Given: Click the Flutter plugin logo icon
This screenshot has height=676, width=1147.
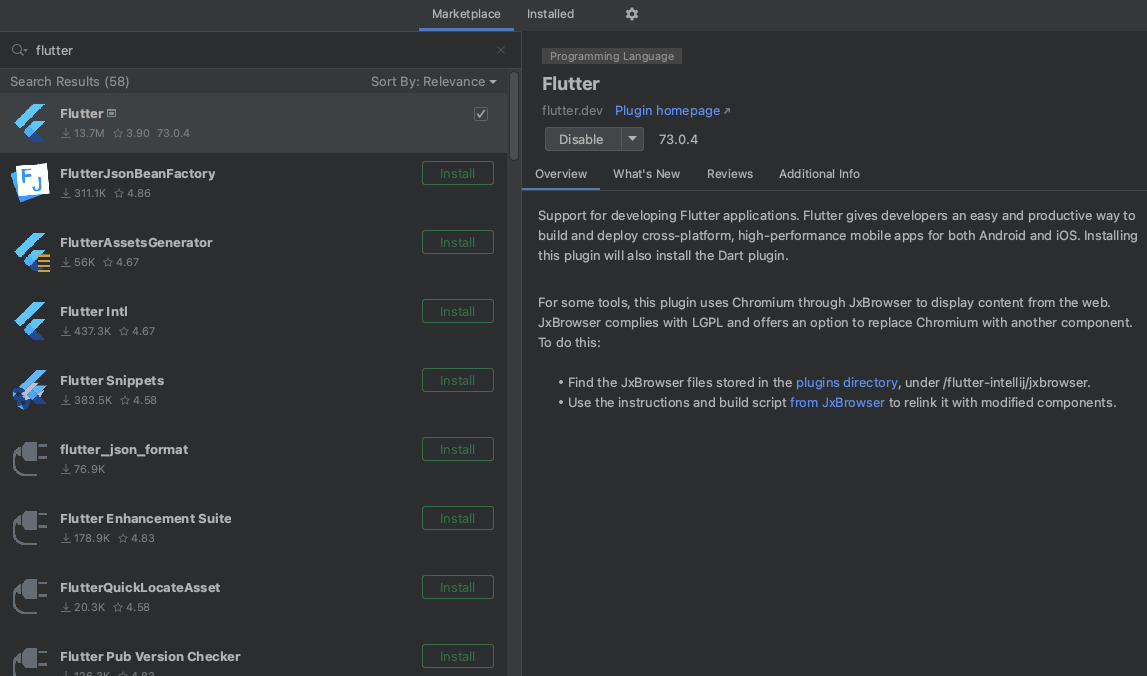Looking at the screenshot, I should [x=30, y=122].
